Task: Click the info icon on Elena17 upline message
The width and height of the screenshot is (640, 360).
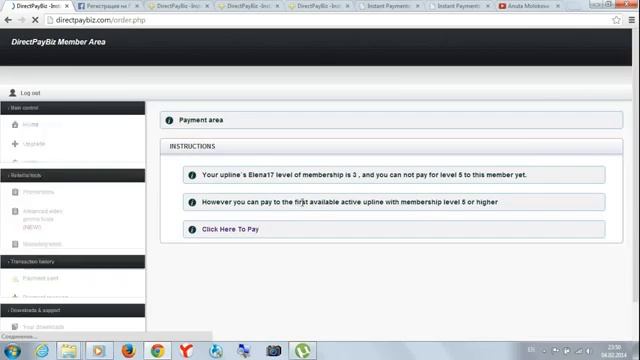Action: (x=192, y=175)
